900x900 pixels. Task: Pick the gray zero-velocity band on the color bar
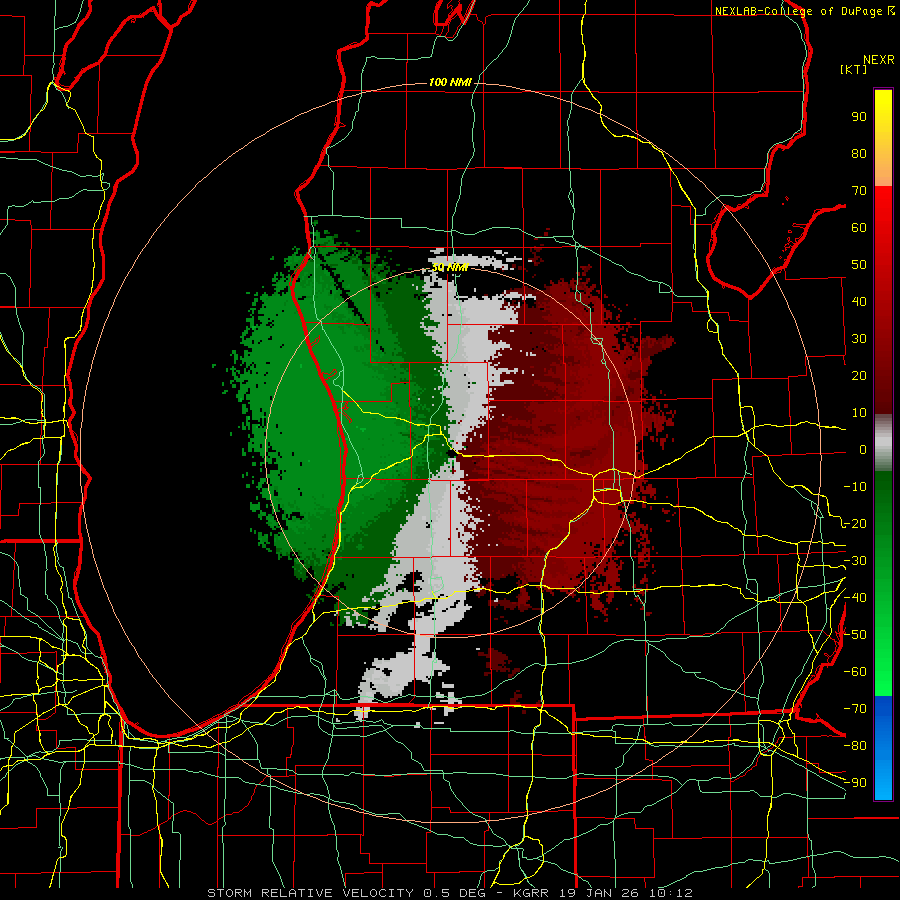883,444
